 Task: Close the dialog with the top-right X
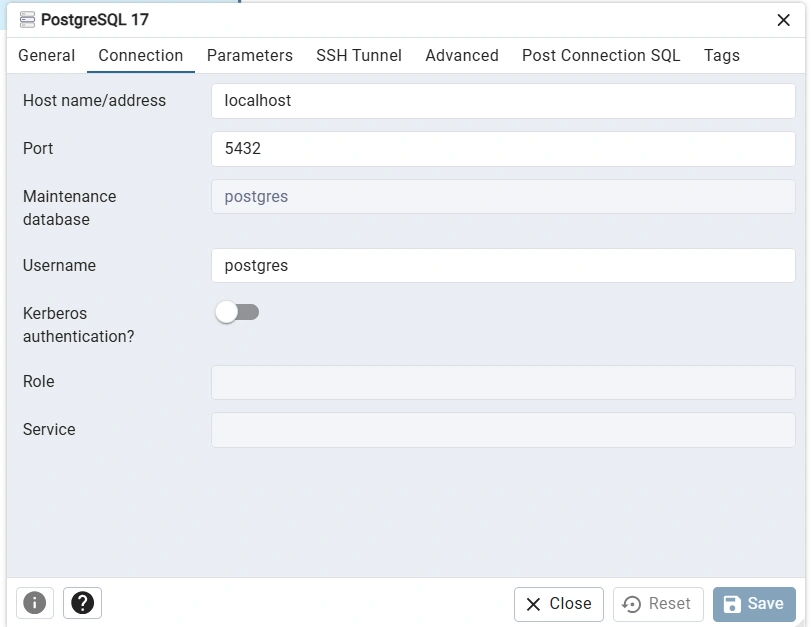(784, 20)
